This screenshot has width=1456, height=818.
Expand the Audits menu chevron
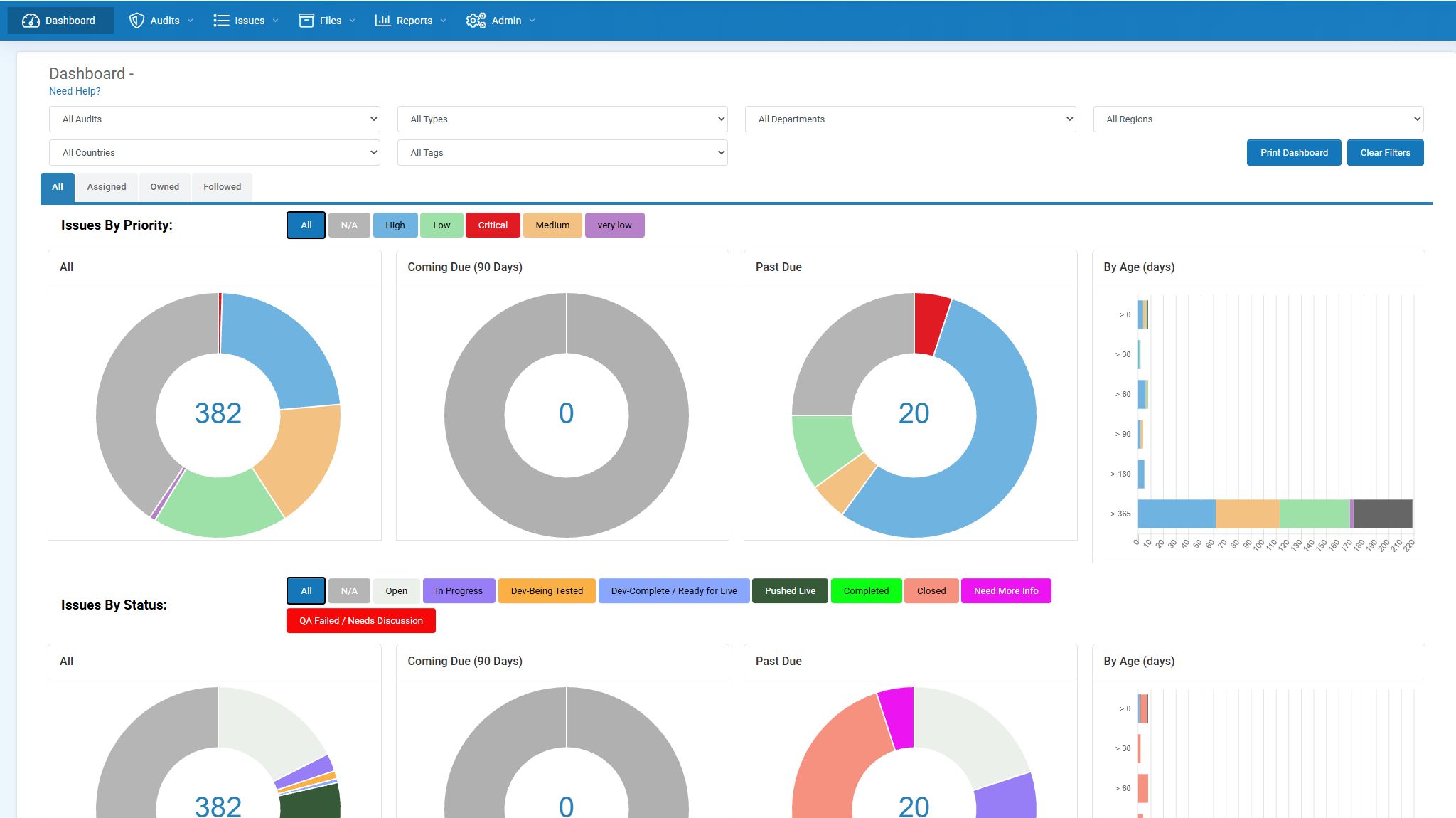point(191,21)
